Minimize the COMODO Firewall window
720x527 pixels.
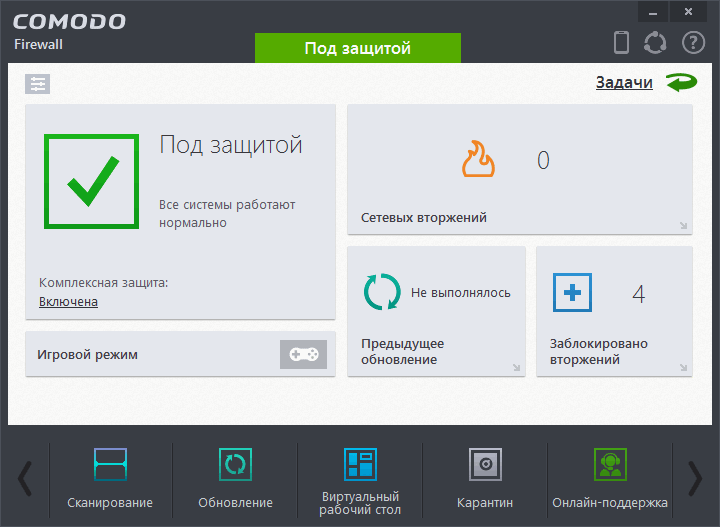(x=653, y=12)
